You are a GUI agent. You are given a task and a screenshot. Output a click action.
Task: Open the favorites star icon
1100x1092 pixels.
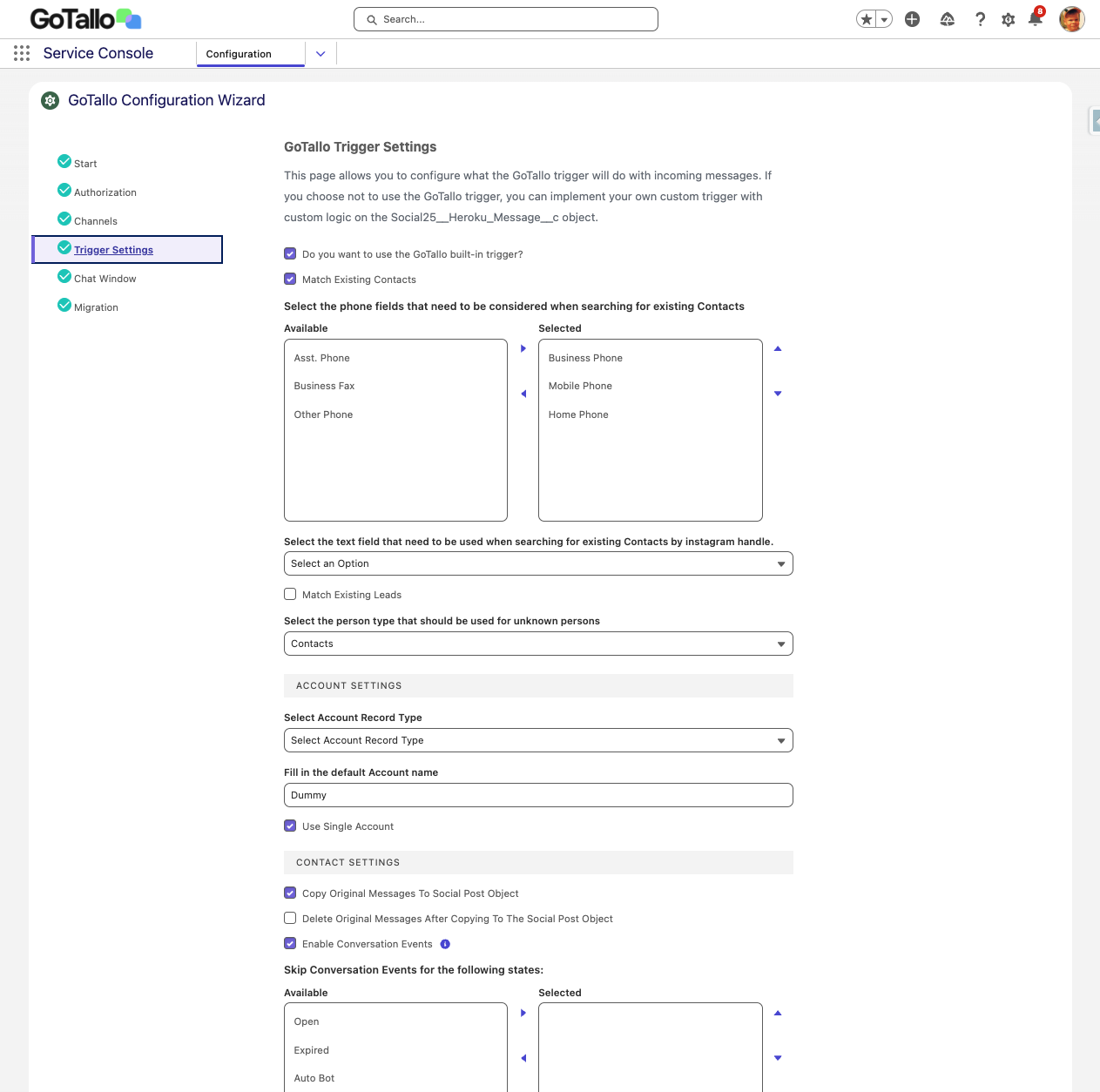pos(866,19)
